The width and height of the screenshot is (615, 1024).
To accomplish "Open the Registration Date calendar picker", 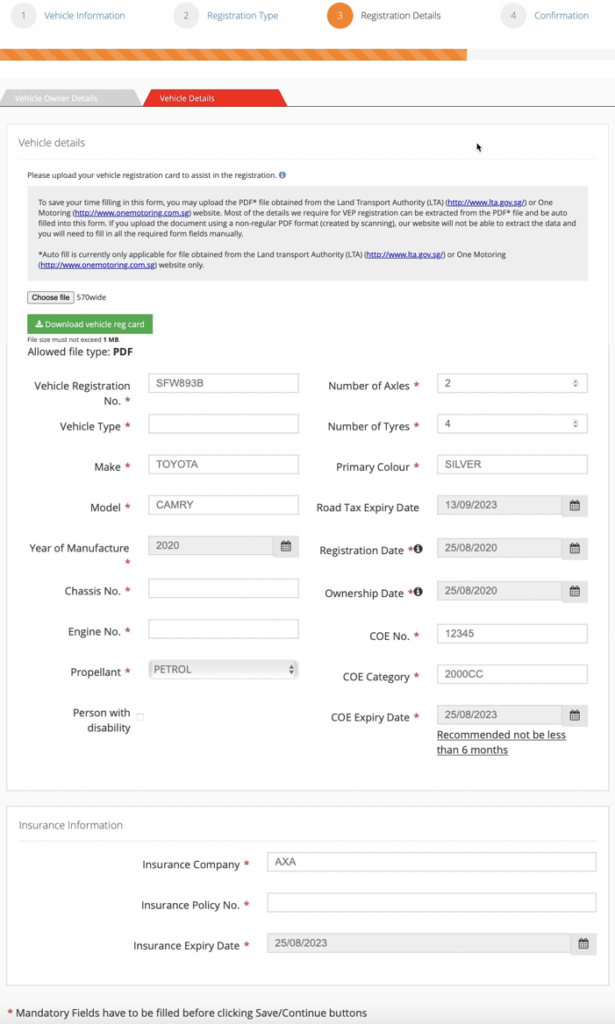I will coord(575,548).
